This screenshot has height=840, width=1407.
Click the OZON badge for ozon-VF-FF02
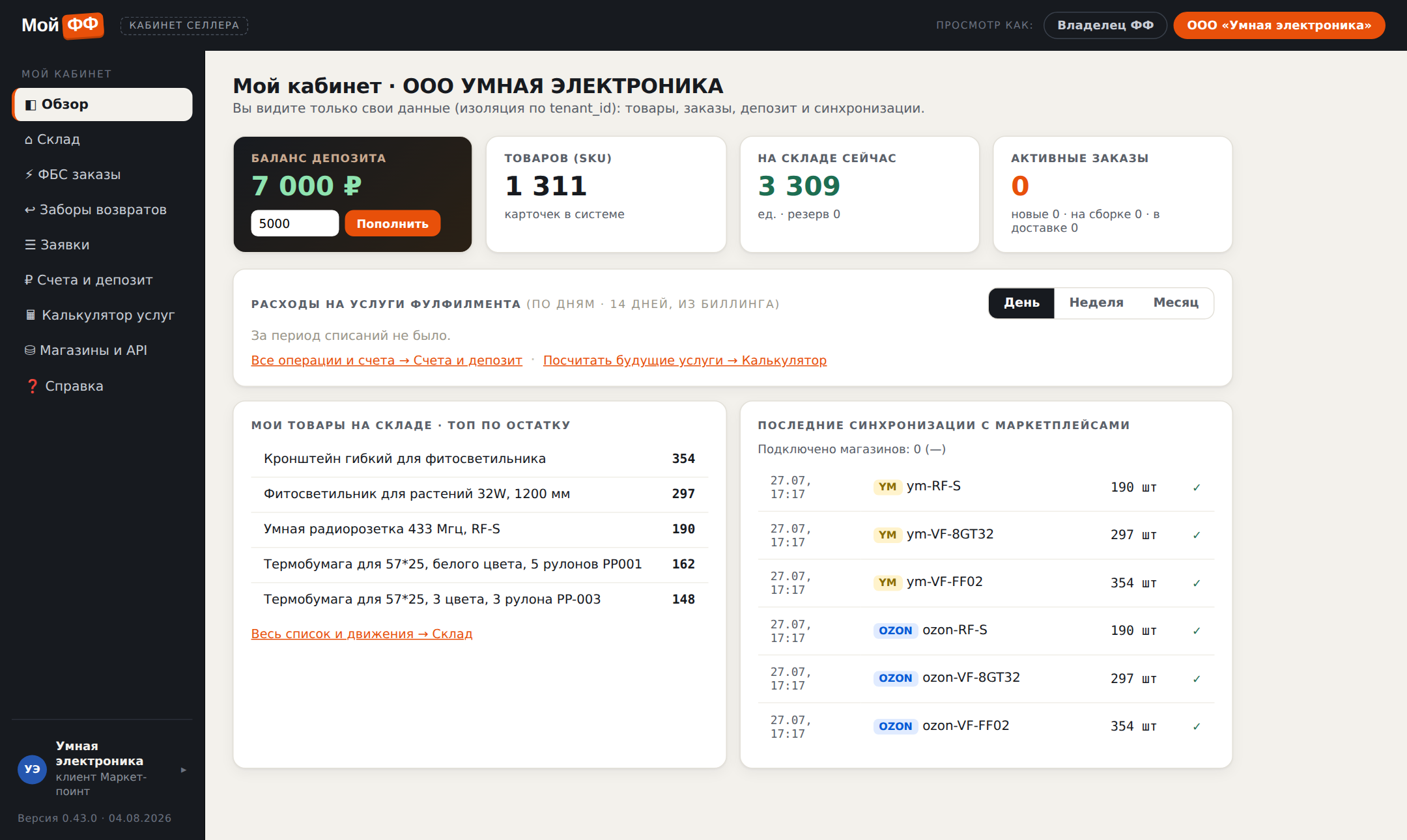[895, 726]
